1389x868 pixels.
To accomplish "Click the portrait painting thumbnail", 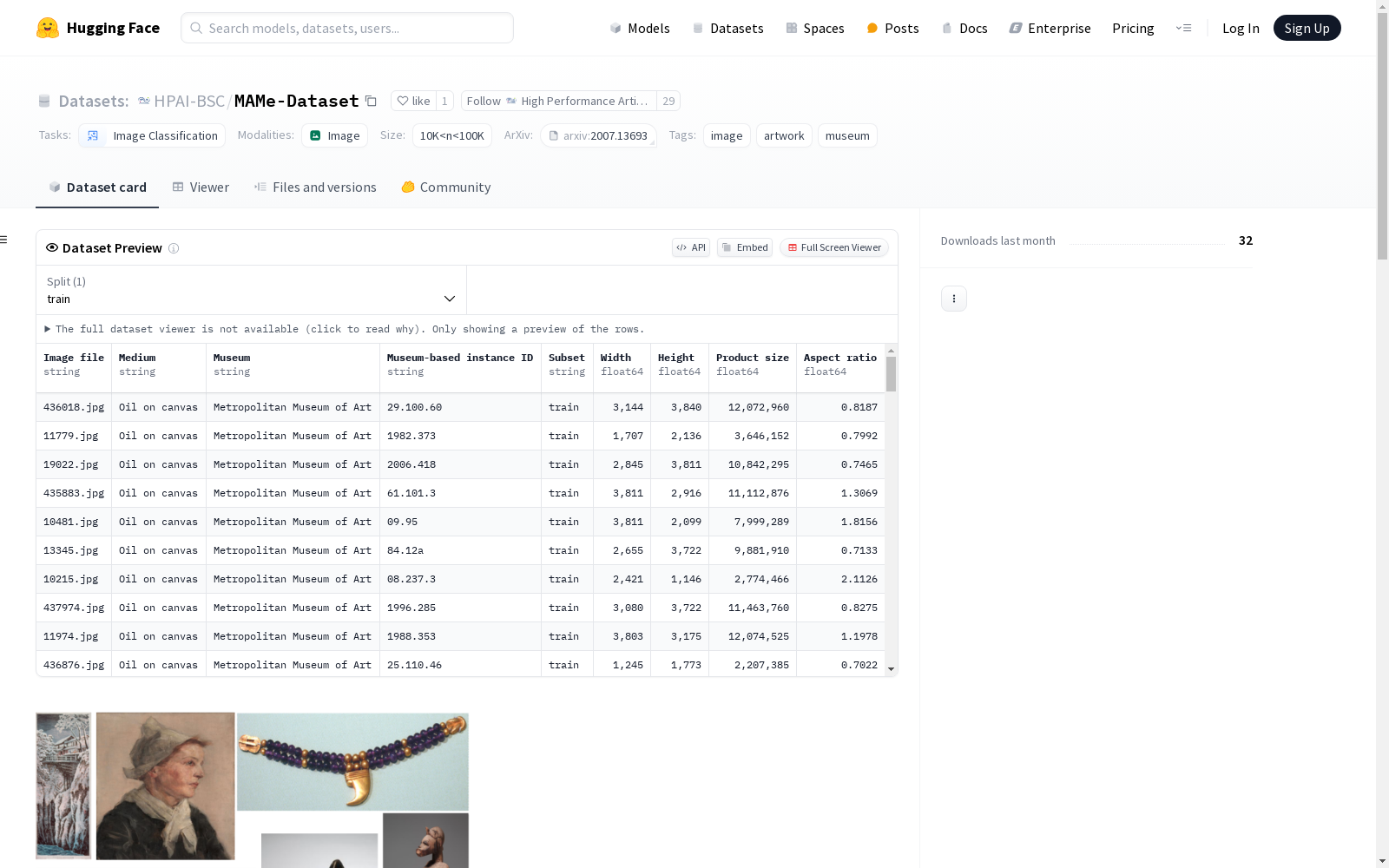I will (165, 786).
